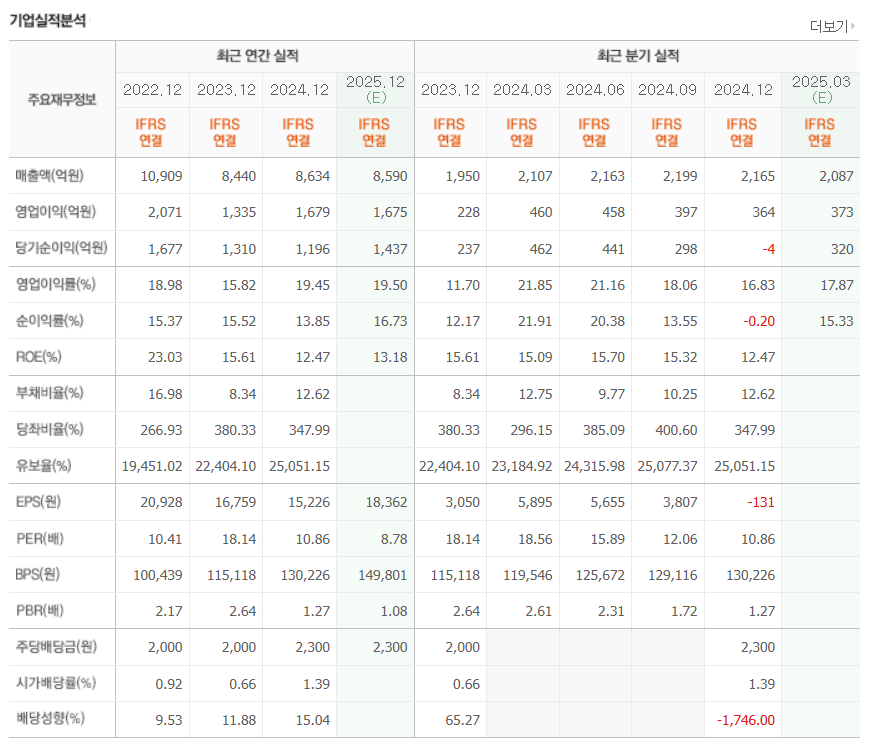Click the revenue value 8,440
Image resolution: width=869 pixels, height=746 pixels.
point(239,176)
